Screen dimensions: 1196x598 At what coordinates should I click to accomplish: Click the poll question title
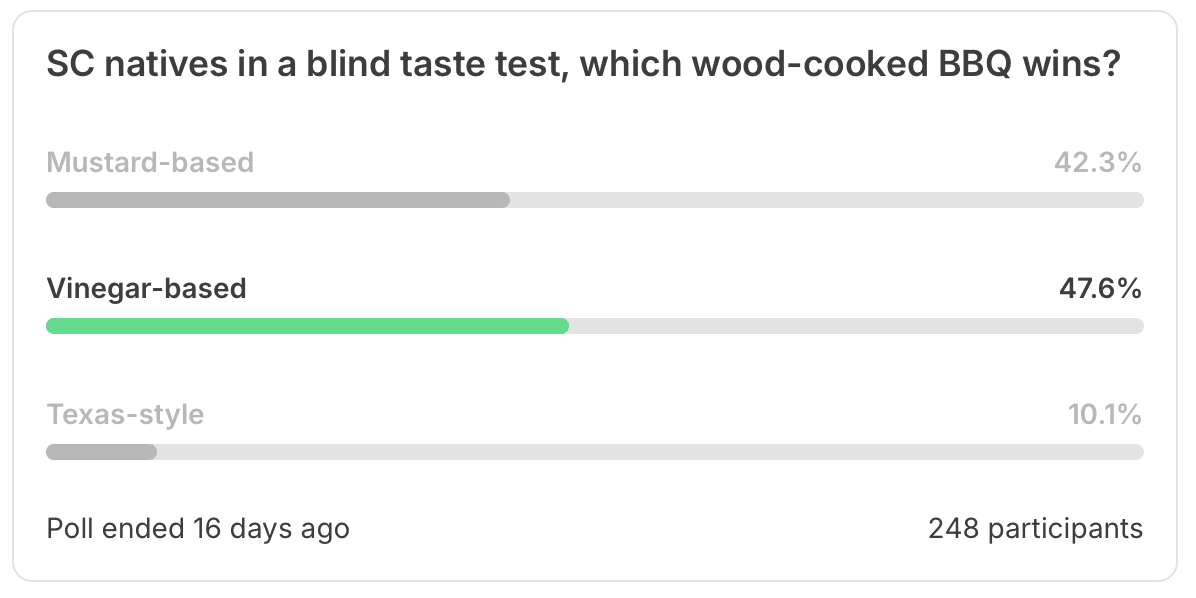(584, 65)
